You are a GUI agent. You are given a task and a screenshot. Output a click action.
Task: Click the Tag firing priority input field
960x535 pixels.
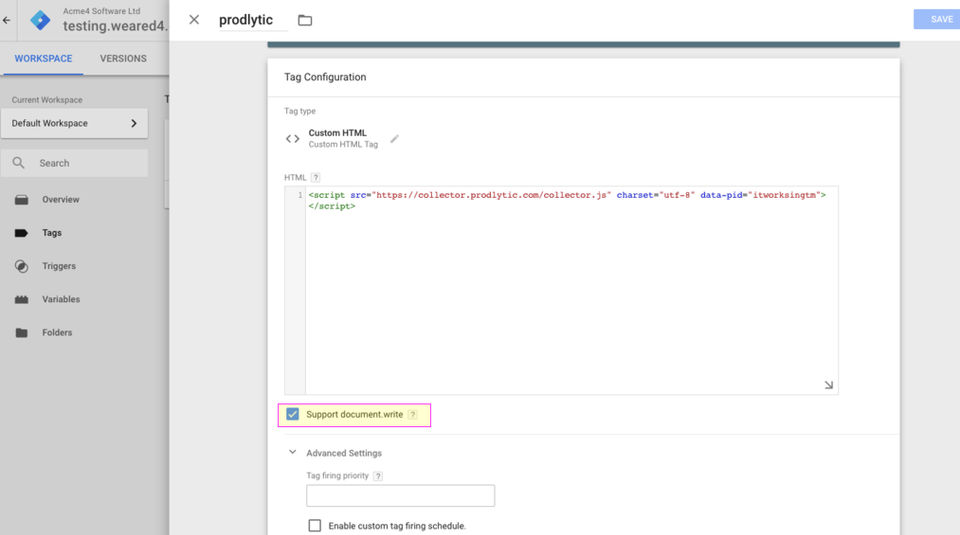pyautogui.click(x=400, y=496)
